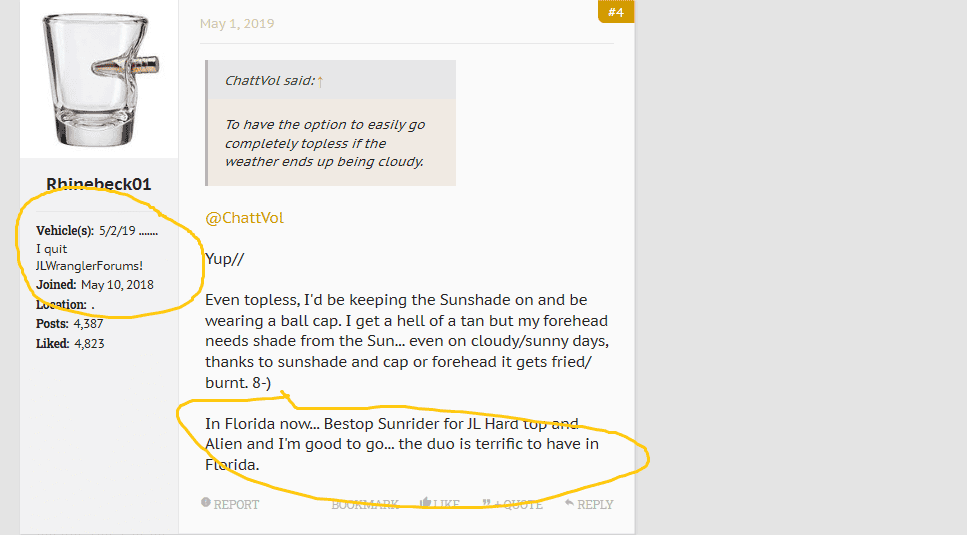Click the 'Yup//' text line
Viewport: 967px width, 535px height.
[224, 259]
